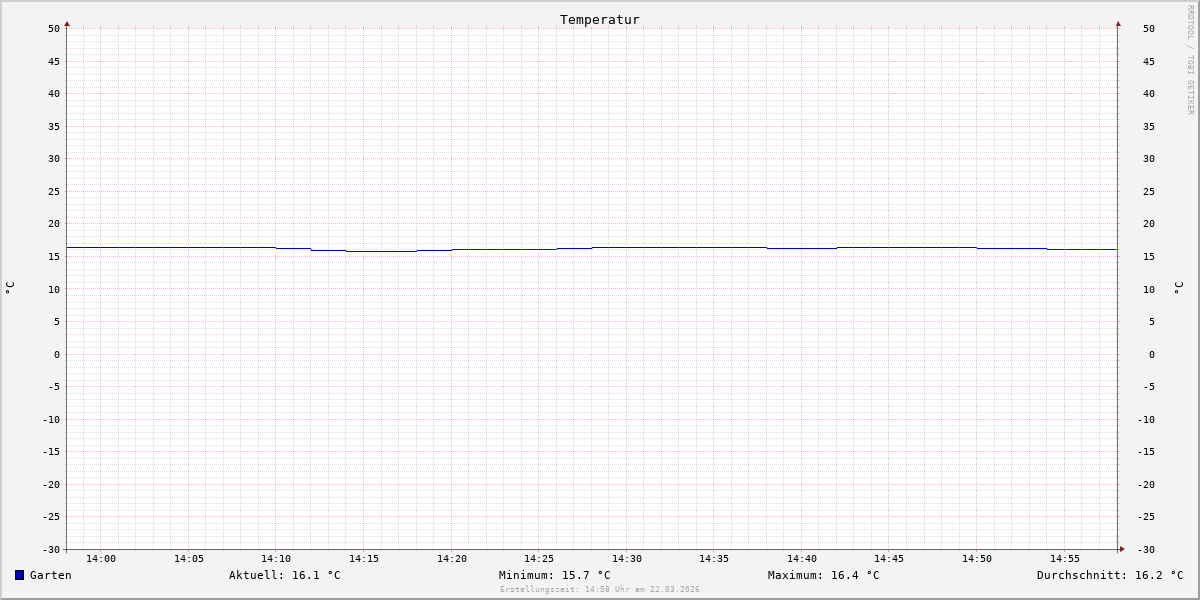Click the '-15' label on the left axis
Screen dimensions: 1200x600
point(51,452)
